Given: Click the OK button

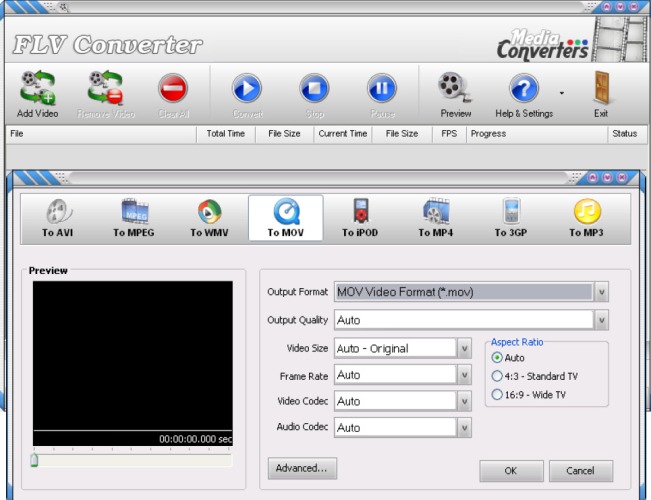Looking at the screenshot, I should tap(511, 471).
